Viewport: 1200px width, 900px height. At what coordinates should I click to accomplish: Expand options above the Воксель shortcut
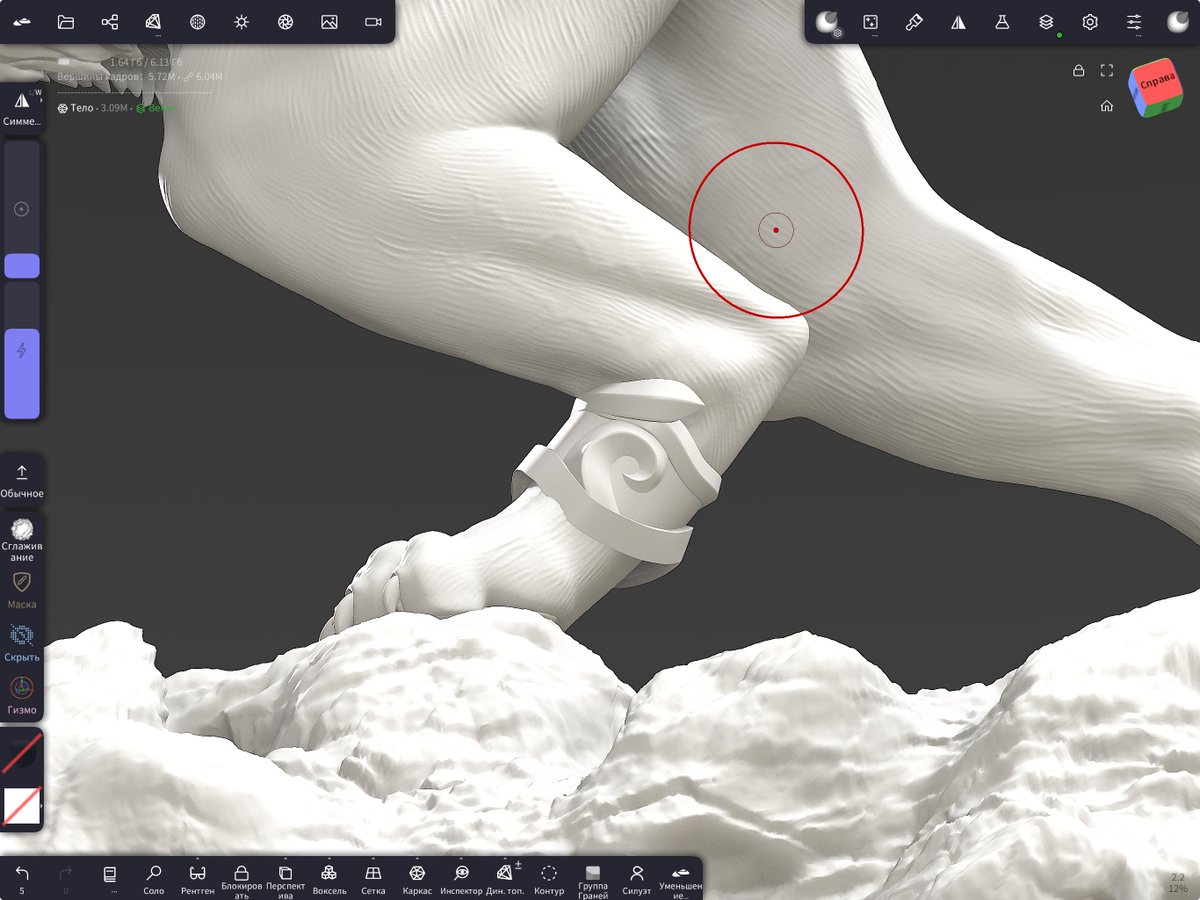[x=329, y=859]
